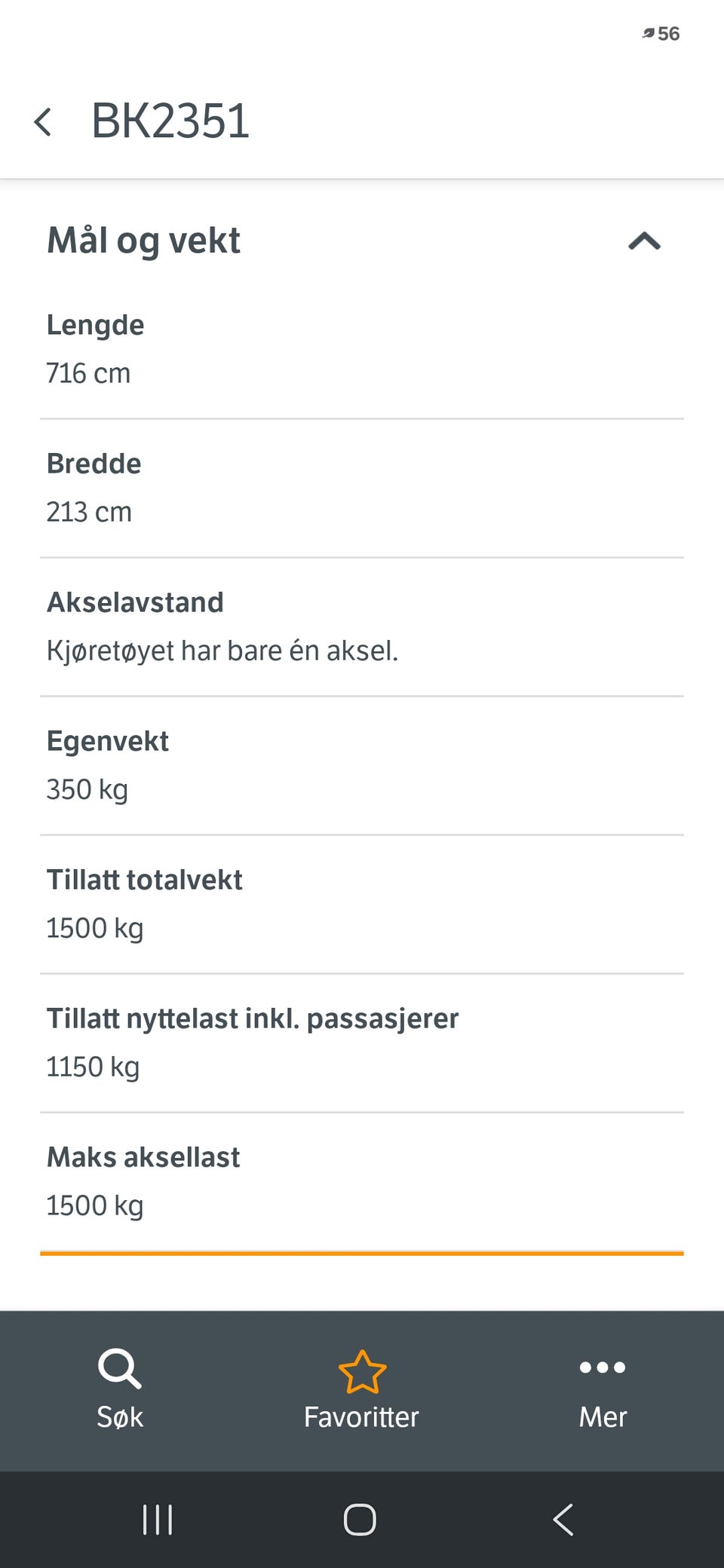Open the Søk magnifier icon

click(120, 1368)
